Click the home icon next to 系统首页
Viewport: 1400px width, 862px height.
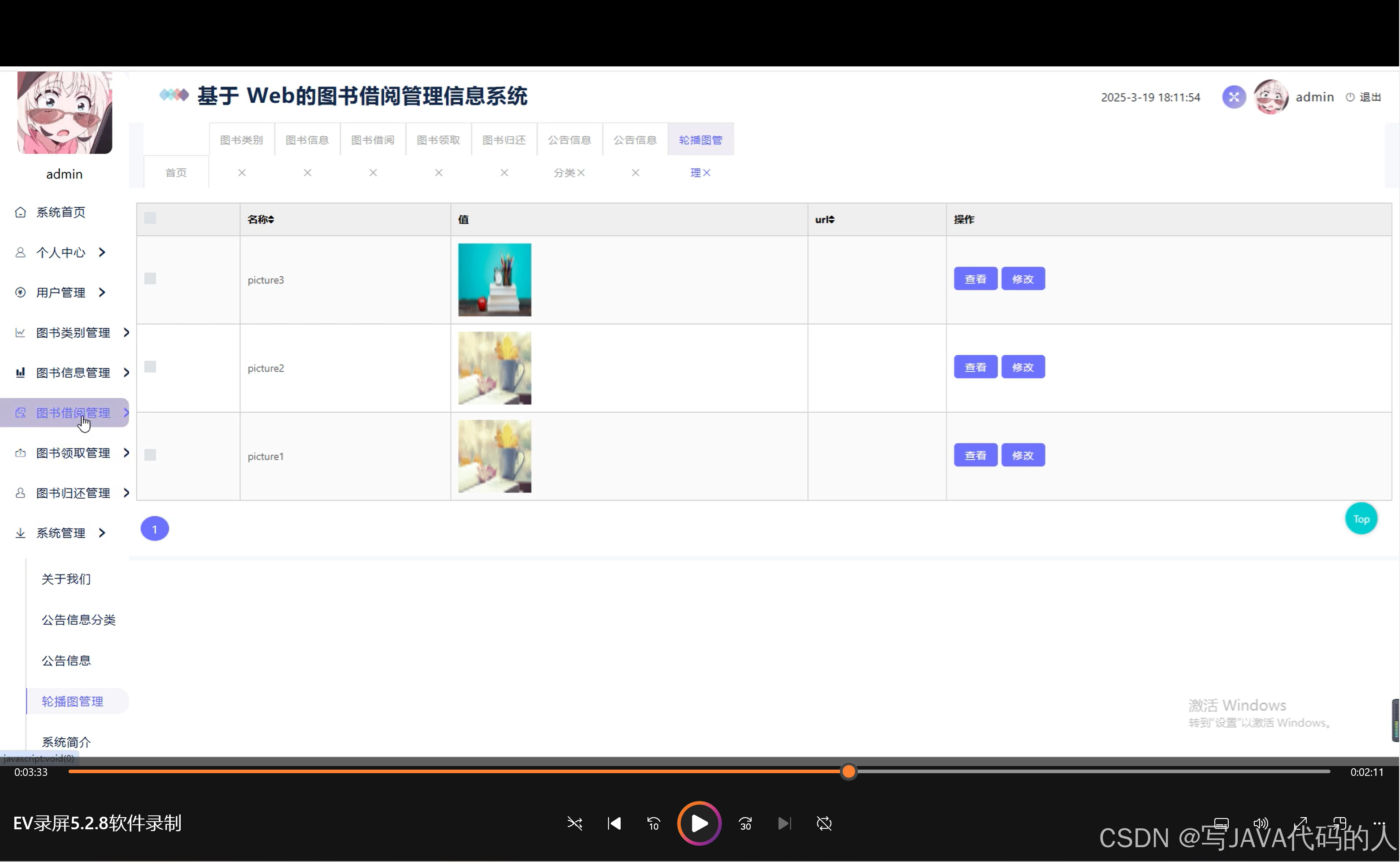(x=21, y=212)
